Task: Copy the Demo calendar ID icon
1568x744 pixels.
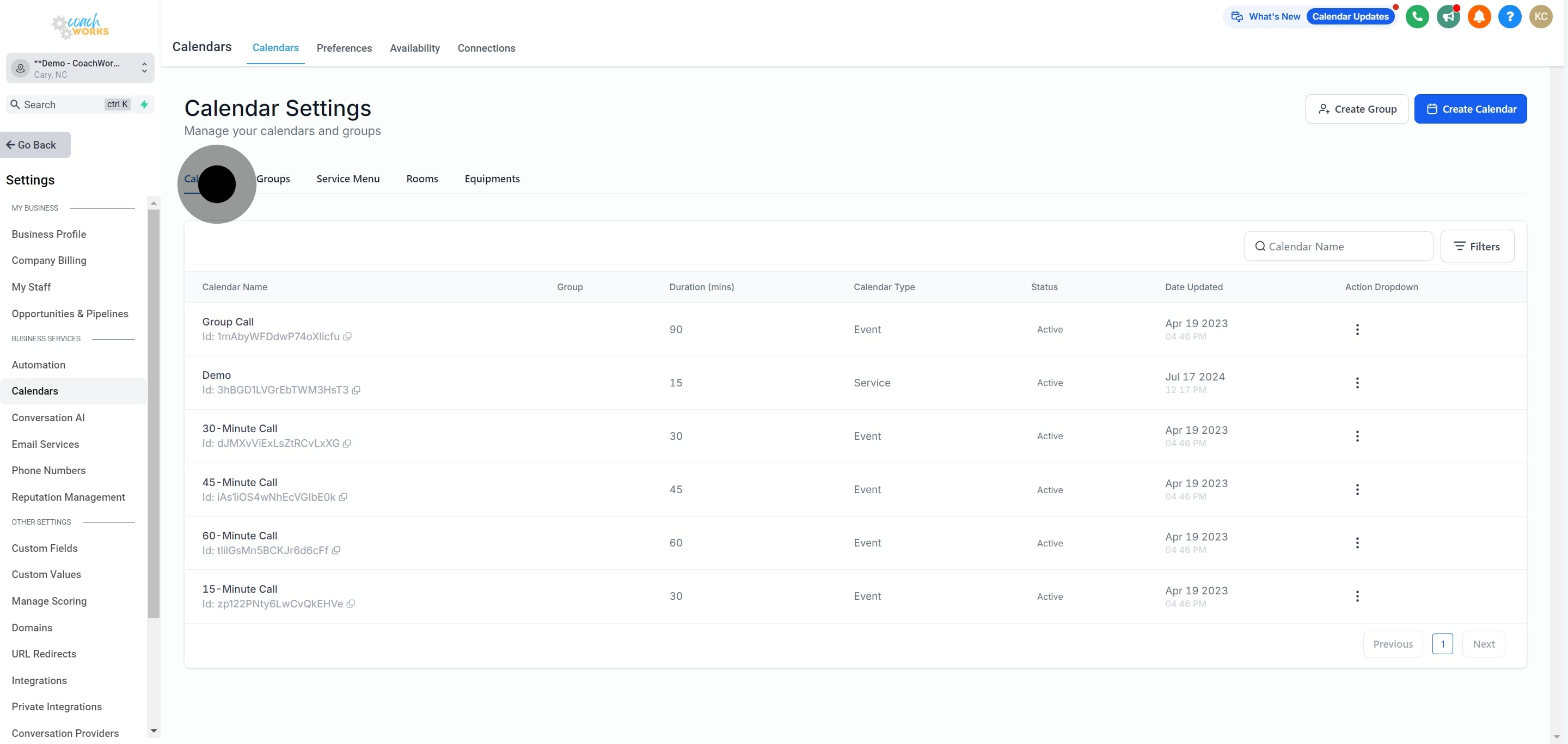Action: (356, 390)
